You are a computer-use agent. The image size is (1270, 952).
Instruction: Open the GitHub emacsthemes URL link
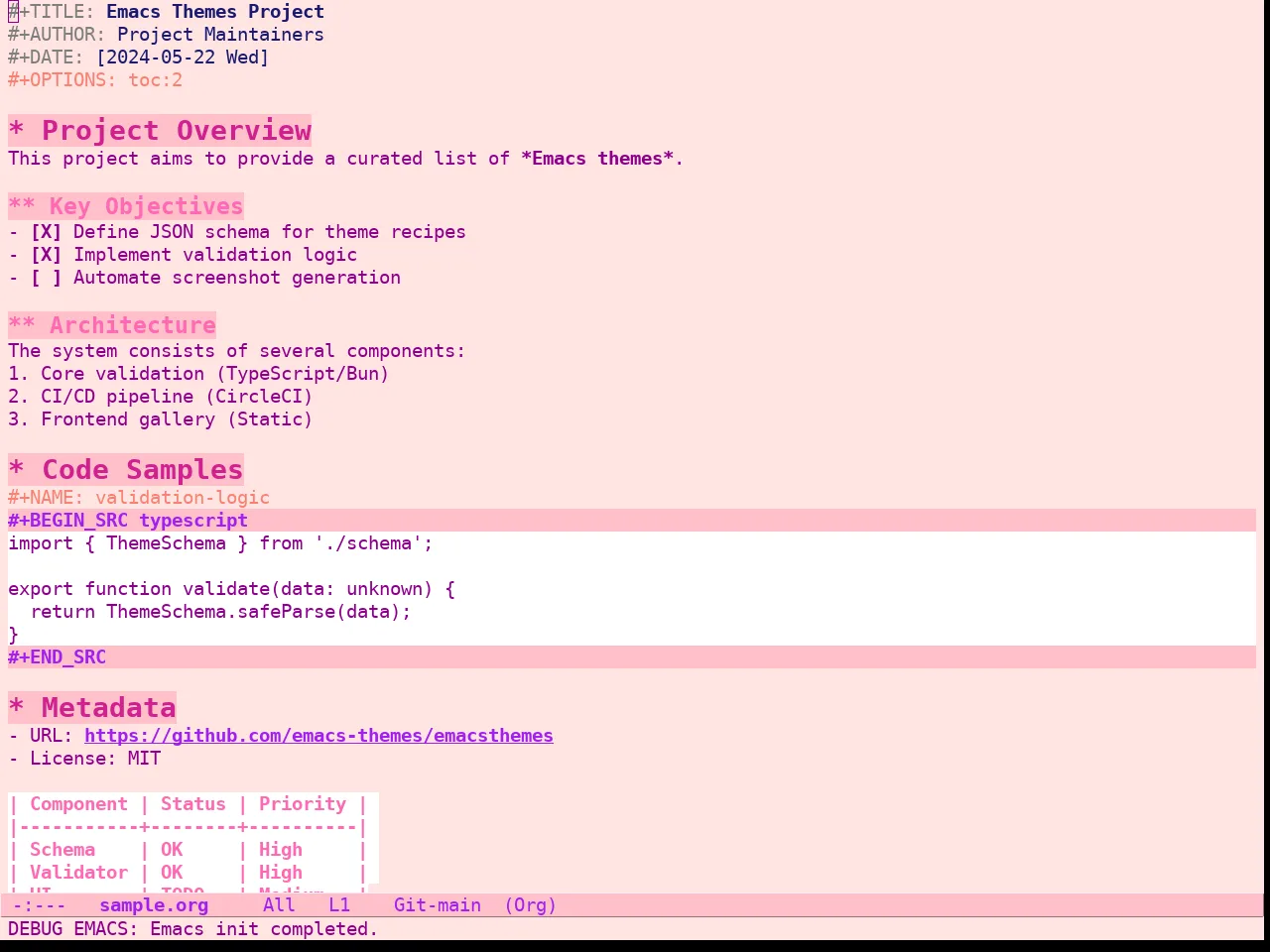[x=318, y=736]
